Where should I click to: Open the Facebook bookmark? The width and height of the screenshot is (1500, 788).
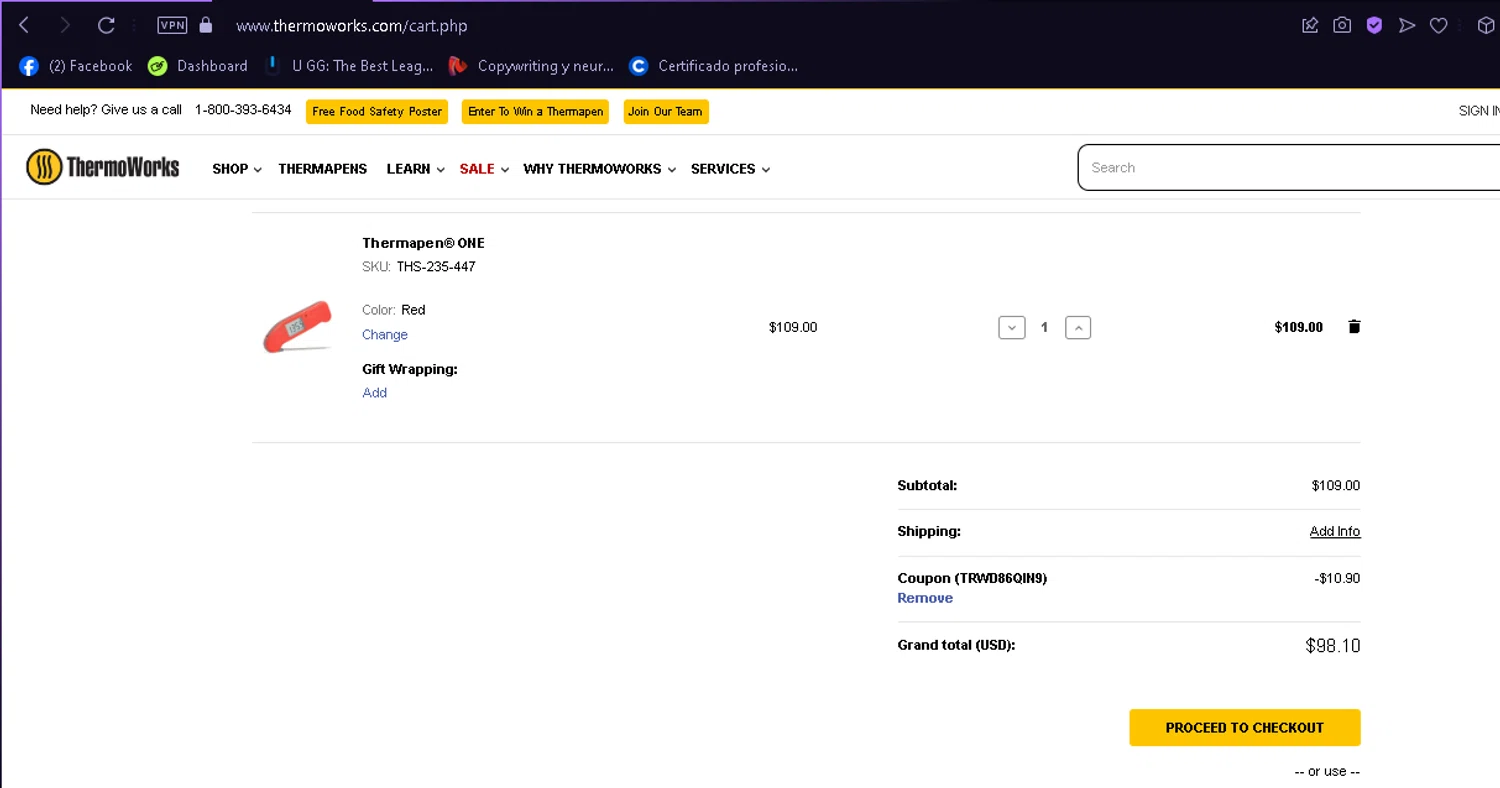click(x=76, y=66)
